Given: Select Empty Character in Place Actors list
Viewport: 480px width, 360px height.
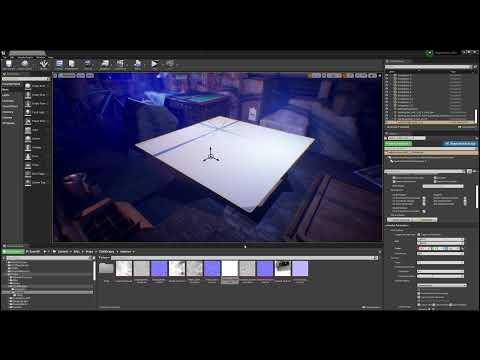Looking at the screenshot, I should (x=37, y=95).
